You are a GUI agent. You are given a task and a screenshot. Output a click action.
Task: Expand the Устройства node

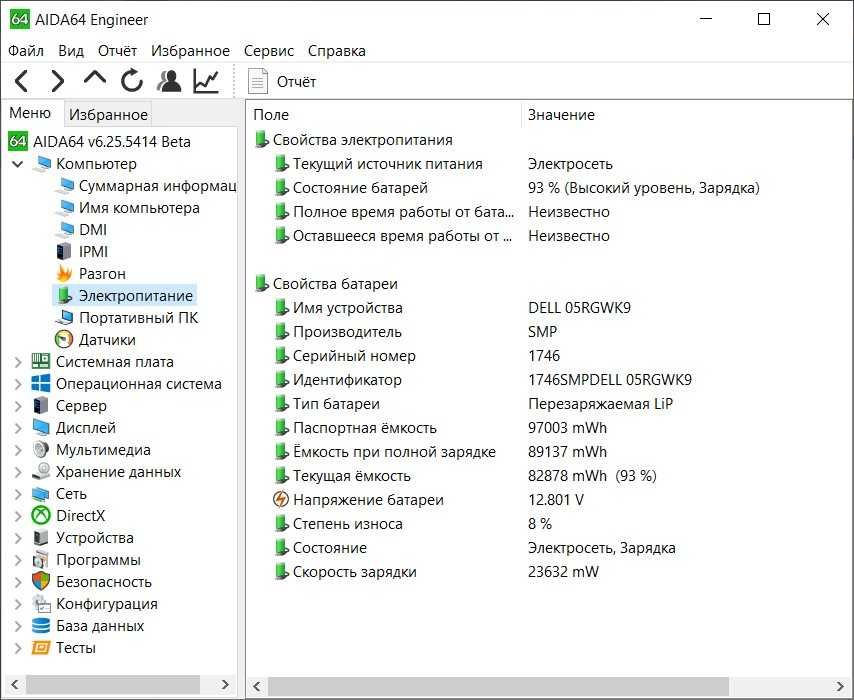click(x=17, y=538)
